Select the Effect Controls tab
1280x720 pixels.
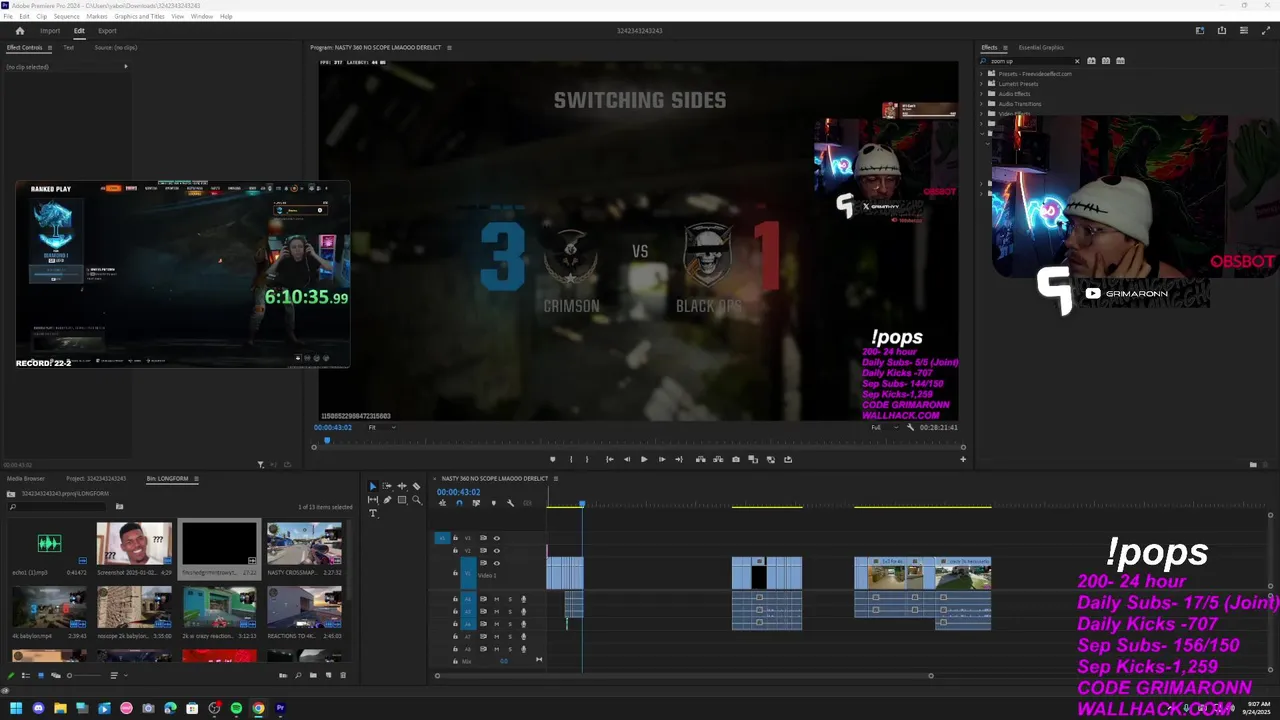(24, 48)
